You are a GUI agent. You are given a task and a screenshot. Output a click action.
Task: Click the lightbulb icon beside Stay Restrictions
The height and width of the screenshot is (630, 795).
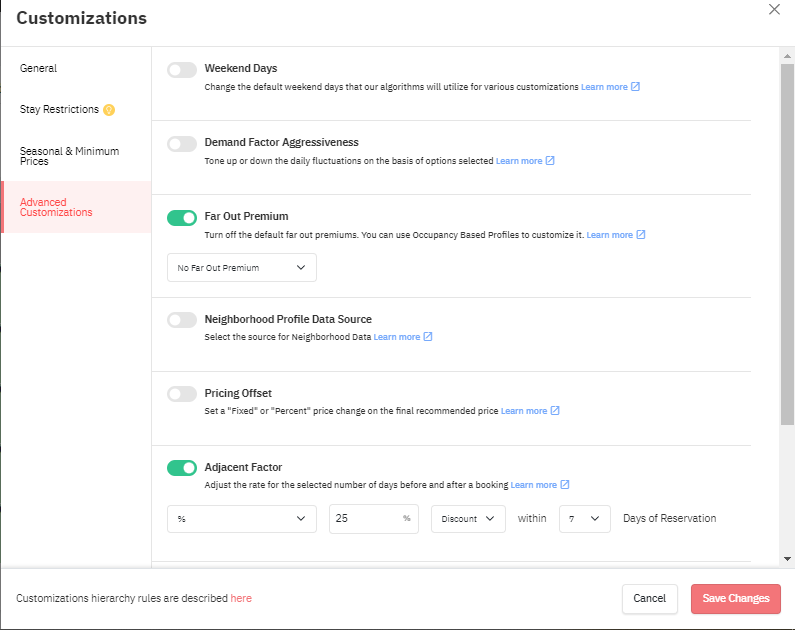click(x=109, y=109)
